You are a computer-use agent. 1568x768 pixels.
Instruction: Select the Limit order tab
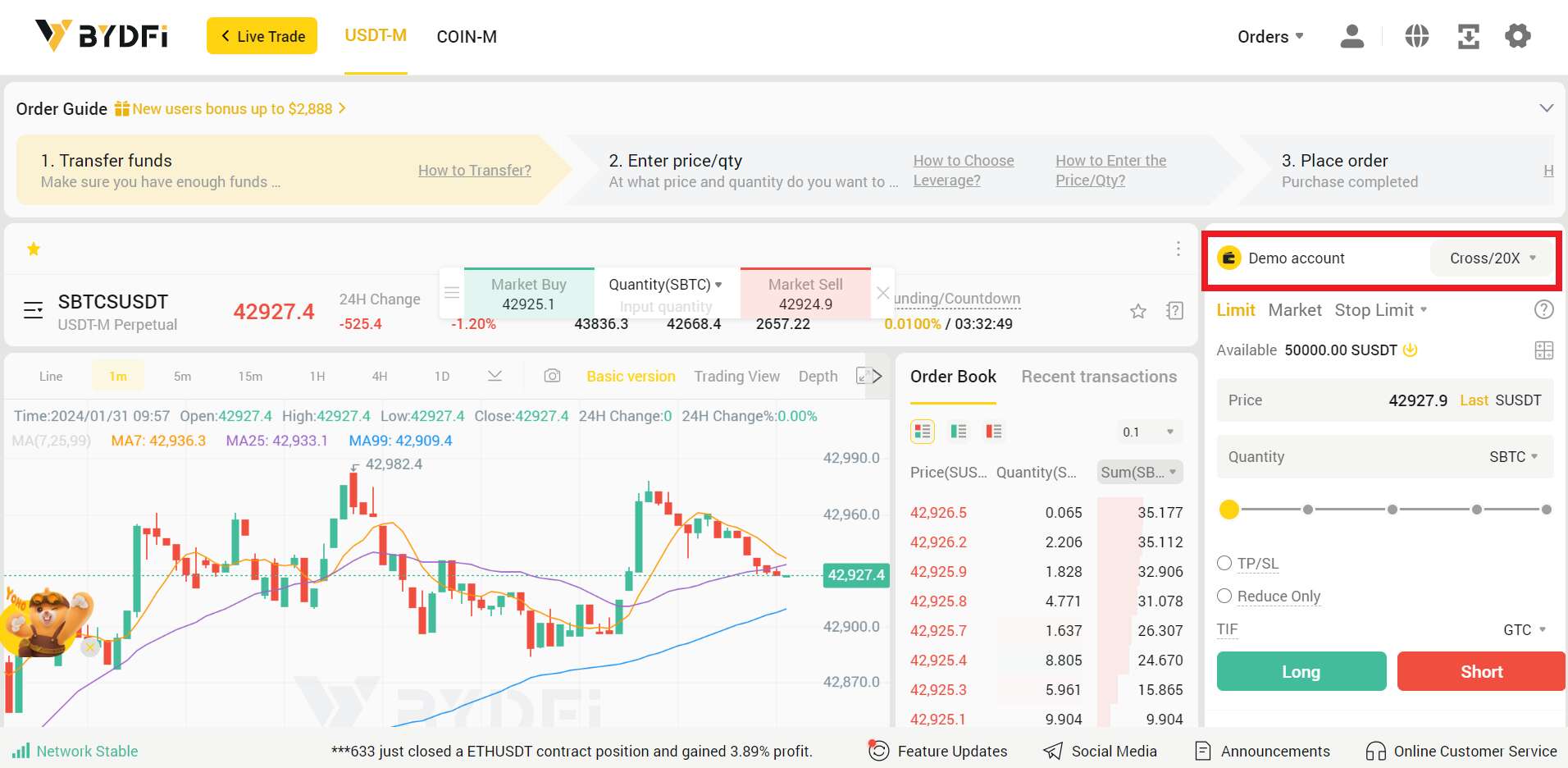pyautogui.click(x=1235, y=309)
